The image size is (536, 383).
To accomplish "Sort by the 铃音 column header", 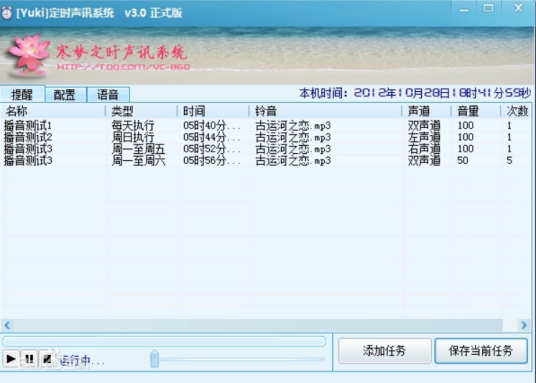I will (x=325, y=111).
